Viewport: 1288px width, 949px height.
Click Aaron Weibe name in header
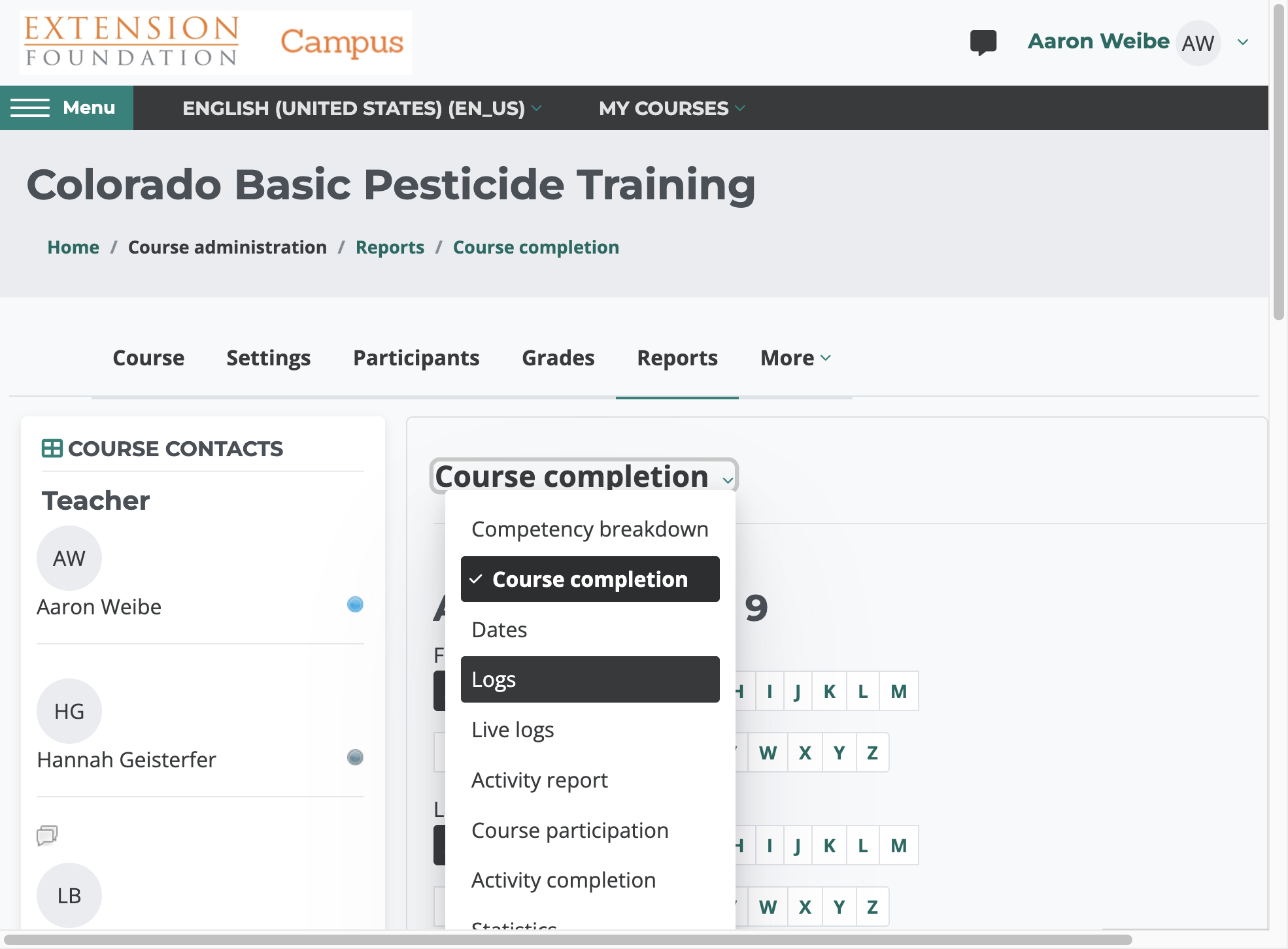pyautogui.click(x=1098, y=41)
